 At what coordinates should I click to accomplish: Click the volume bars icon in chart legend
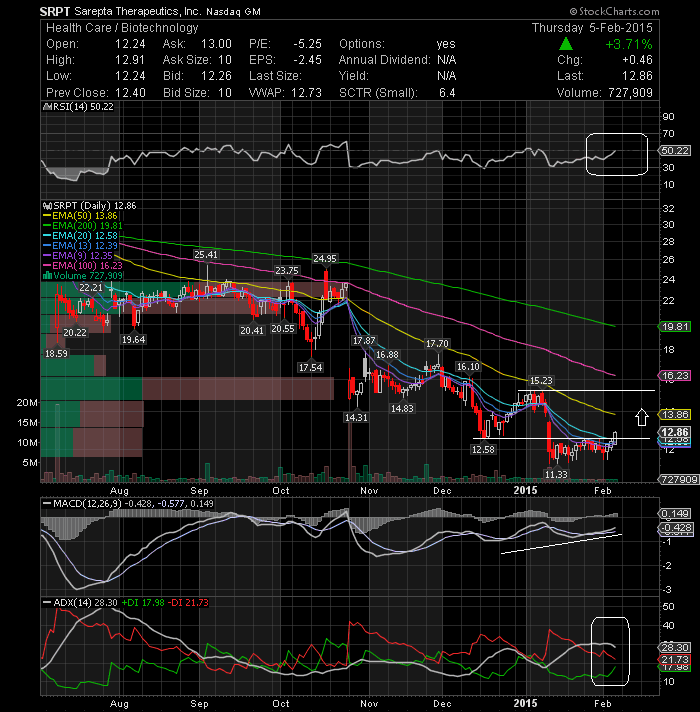(47, 275)
